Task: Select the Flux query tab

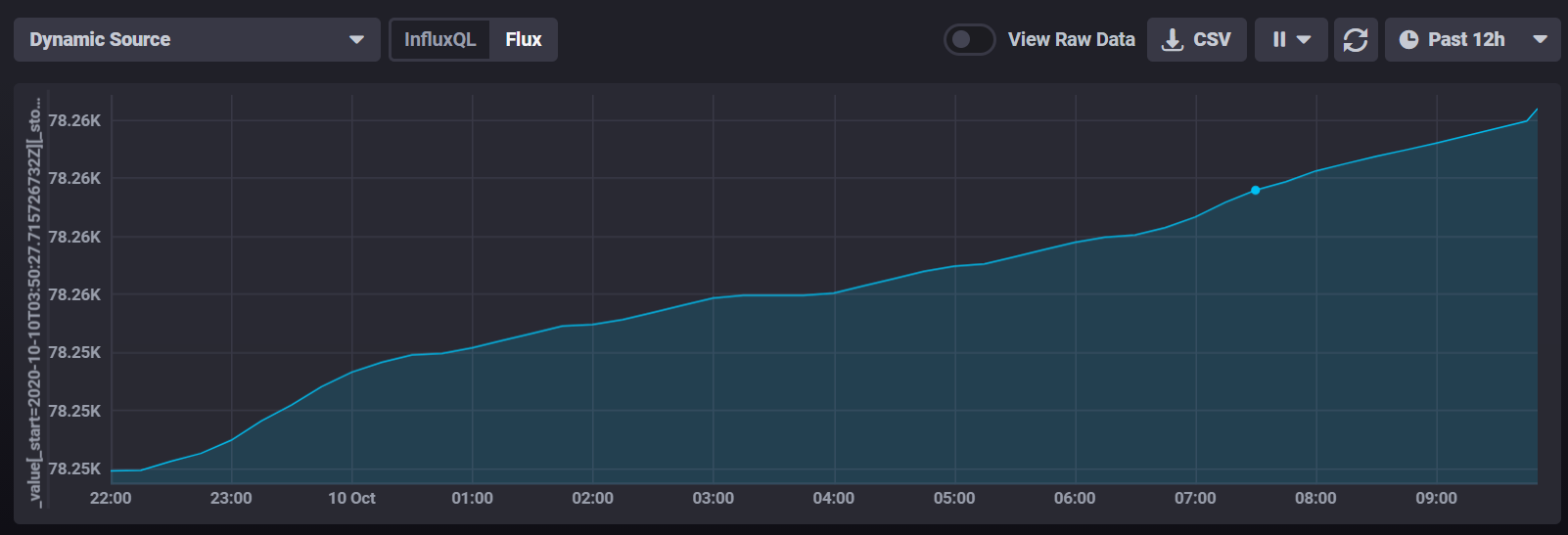Action: pyautogui.click(x=524, y=40)
